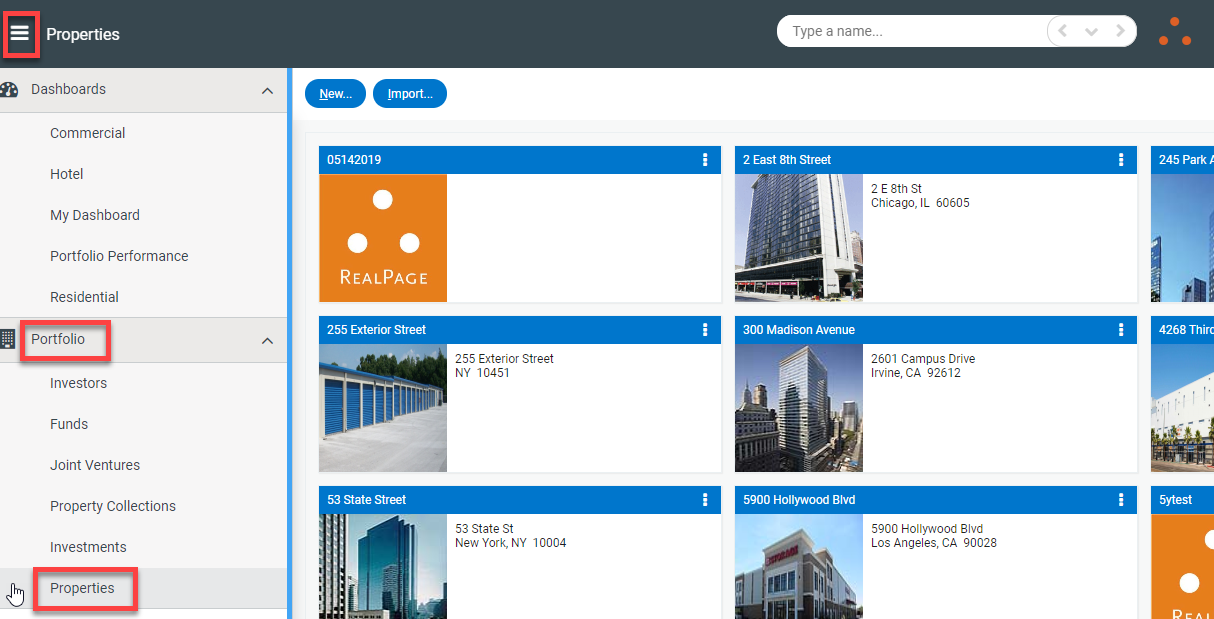This screenshot has height=619, width=1214.
Task: Click the Chicago, IL 60605 address text
Action: point(920,203)
